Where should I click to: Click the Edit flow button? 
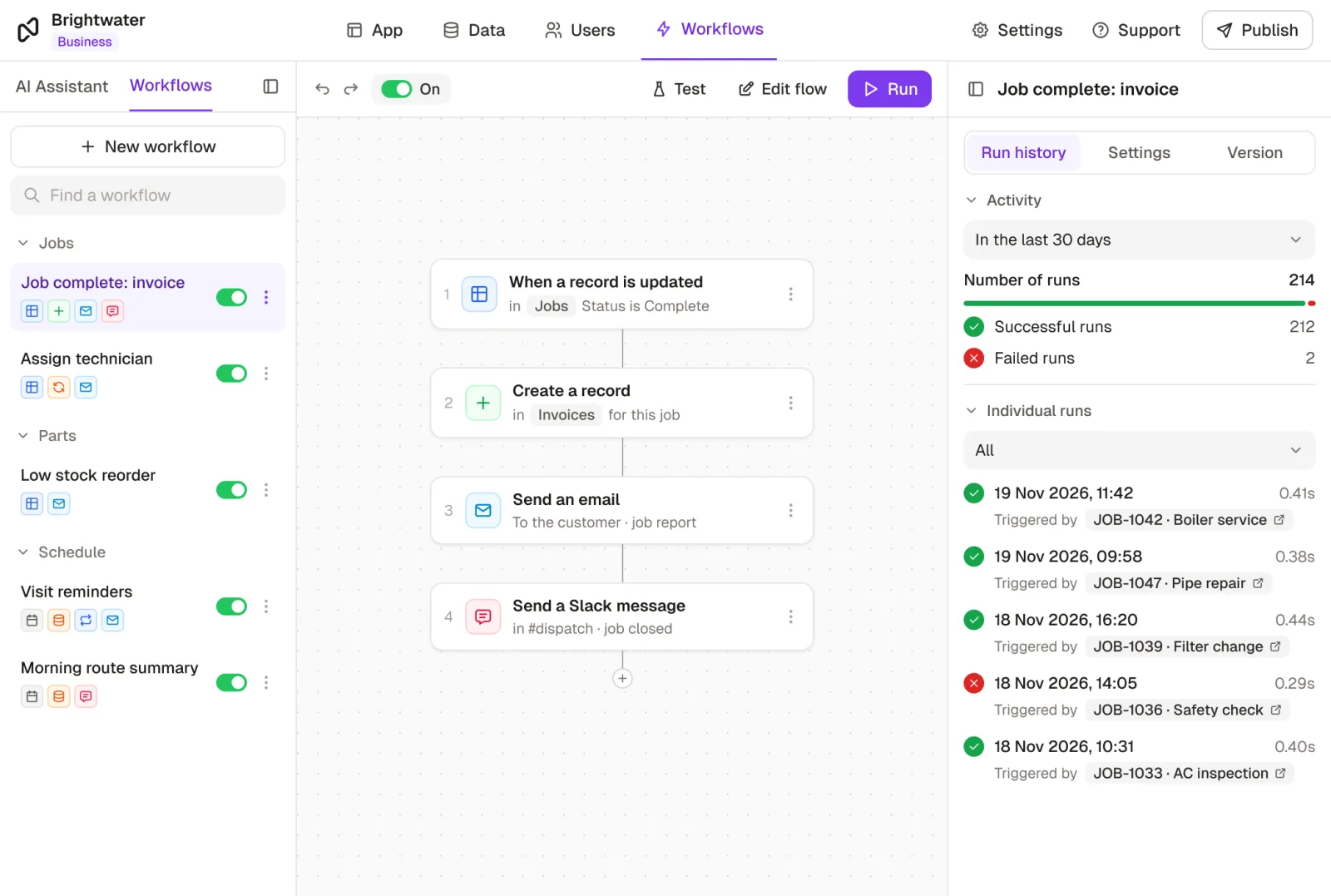782,89
